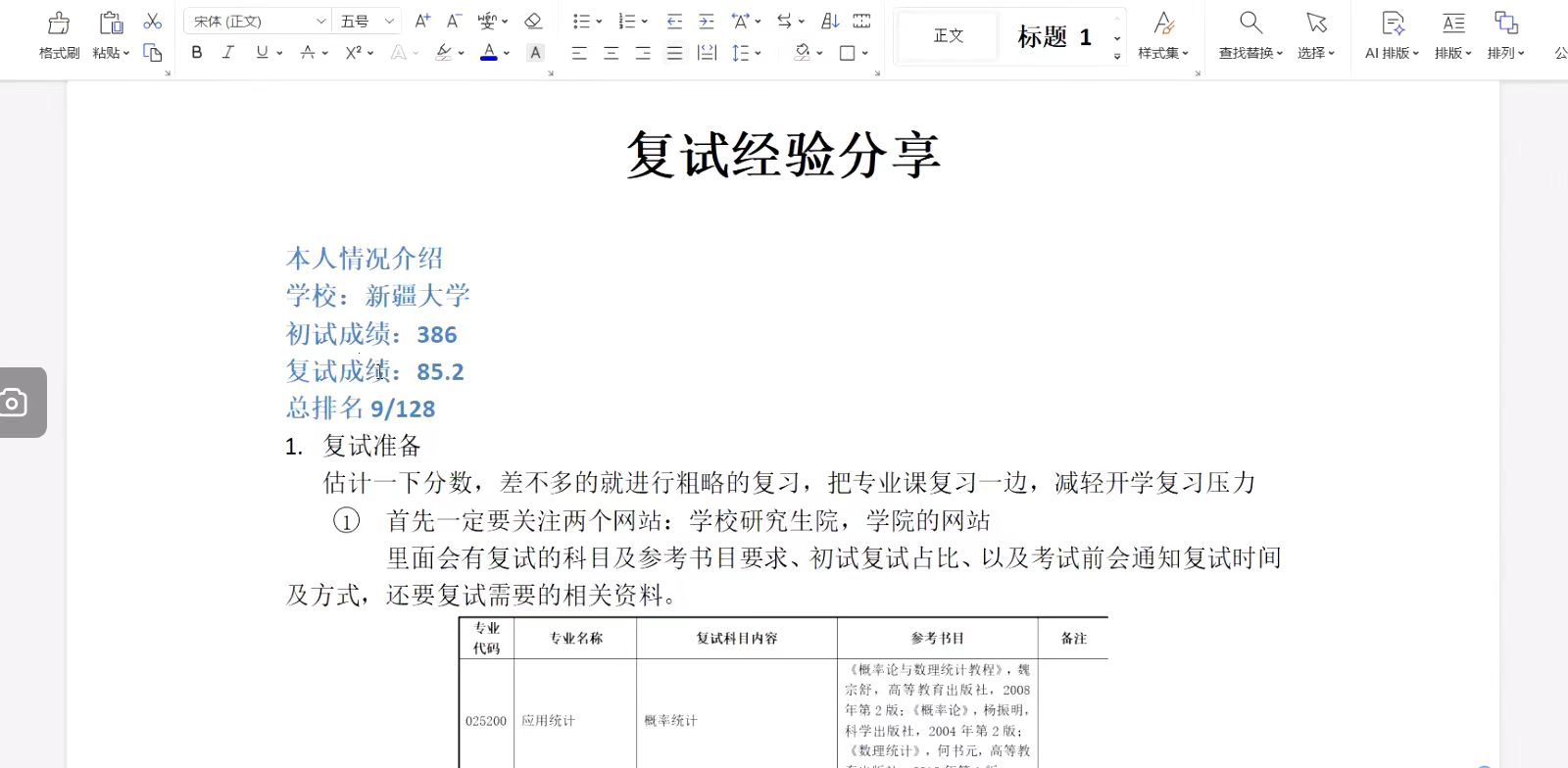Click the font color A with blue bar

coord(489,53)
